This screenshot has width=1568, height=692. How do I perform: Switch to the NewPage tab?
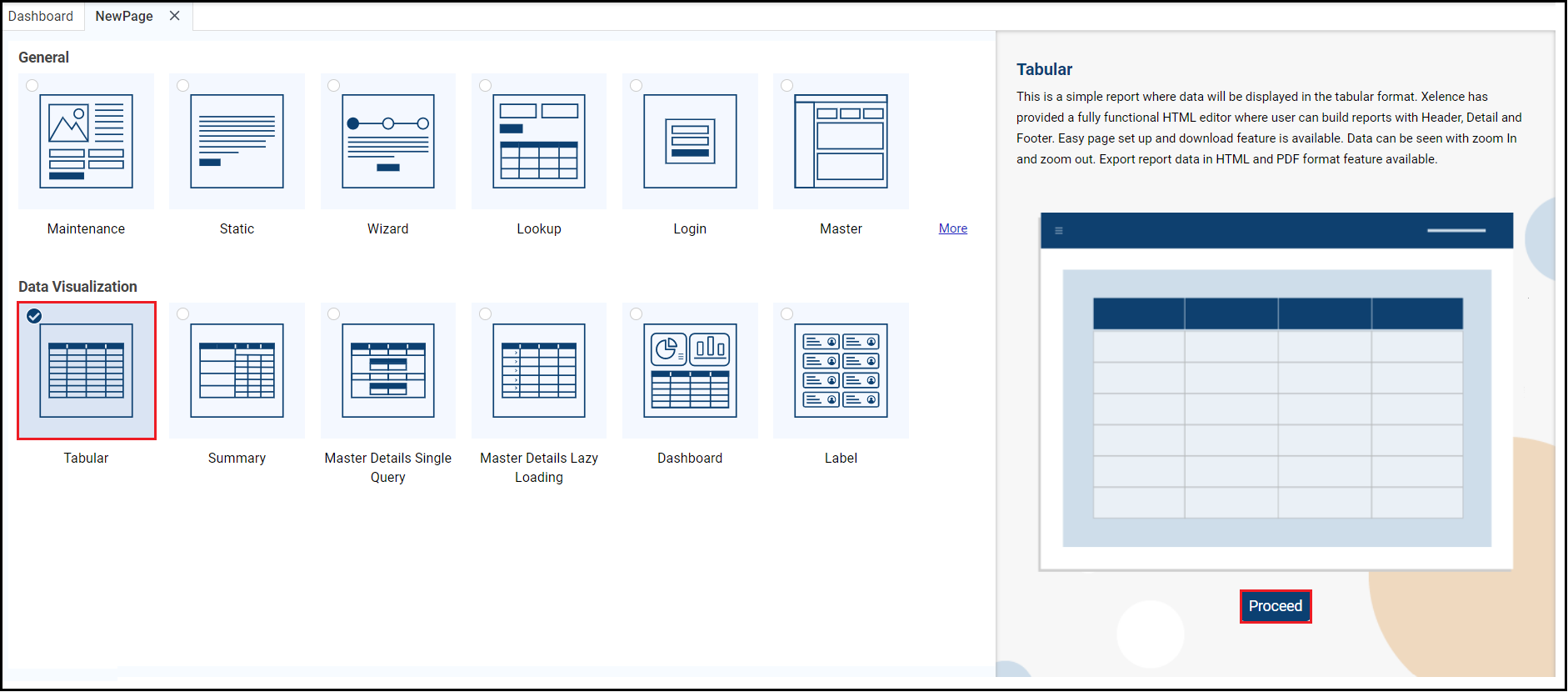[124, 16]
